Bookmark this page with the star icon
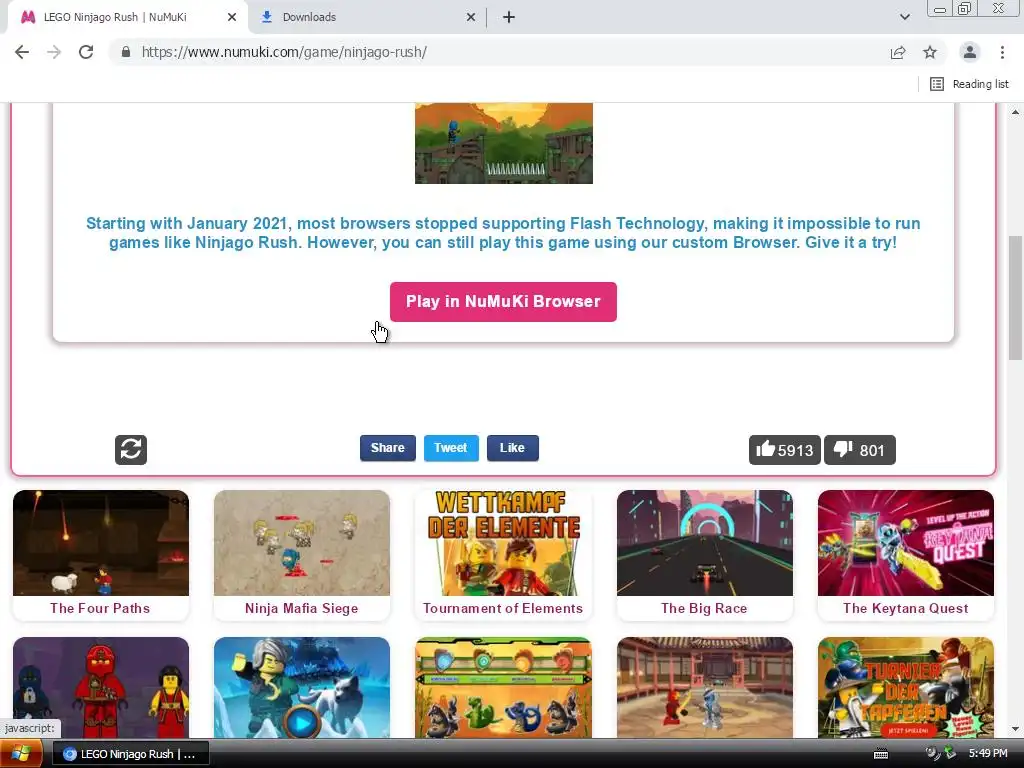This screenshot has height=768, width=1024. 930,52
